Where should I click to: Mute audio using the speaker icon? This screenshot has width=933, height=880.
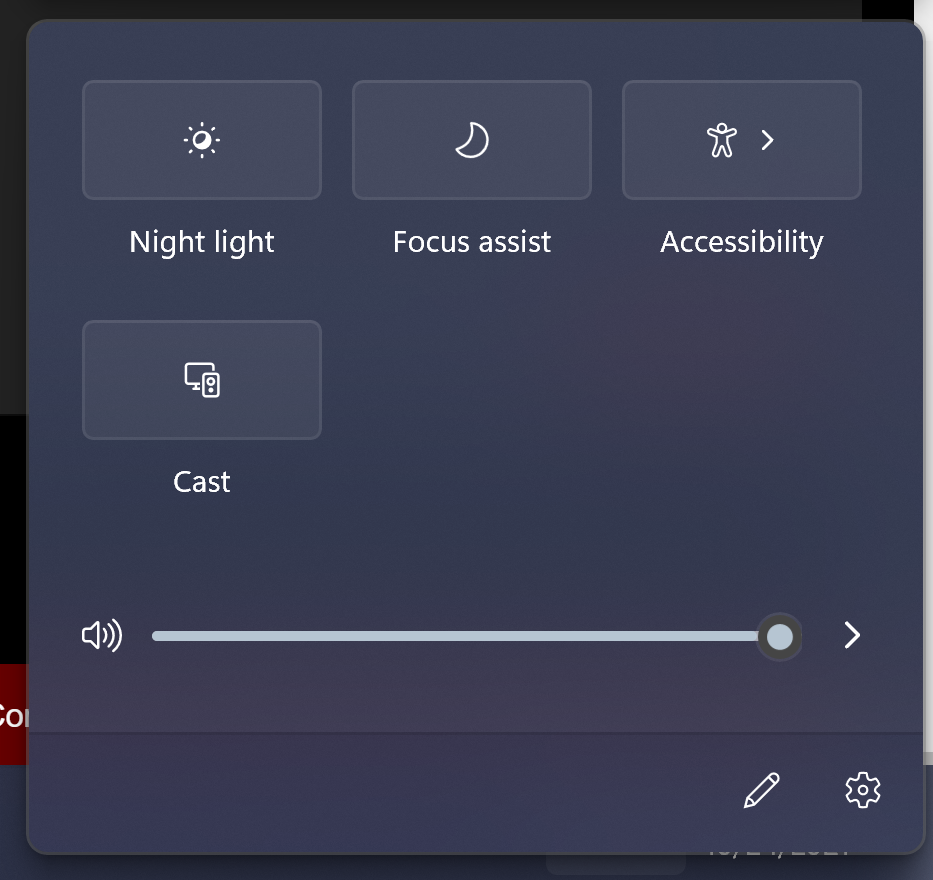[x=101, y=636]
